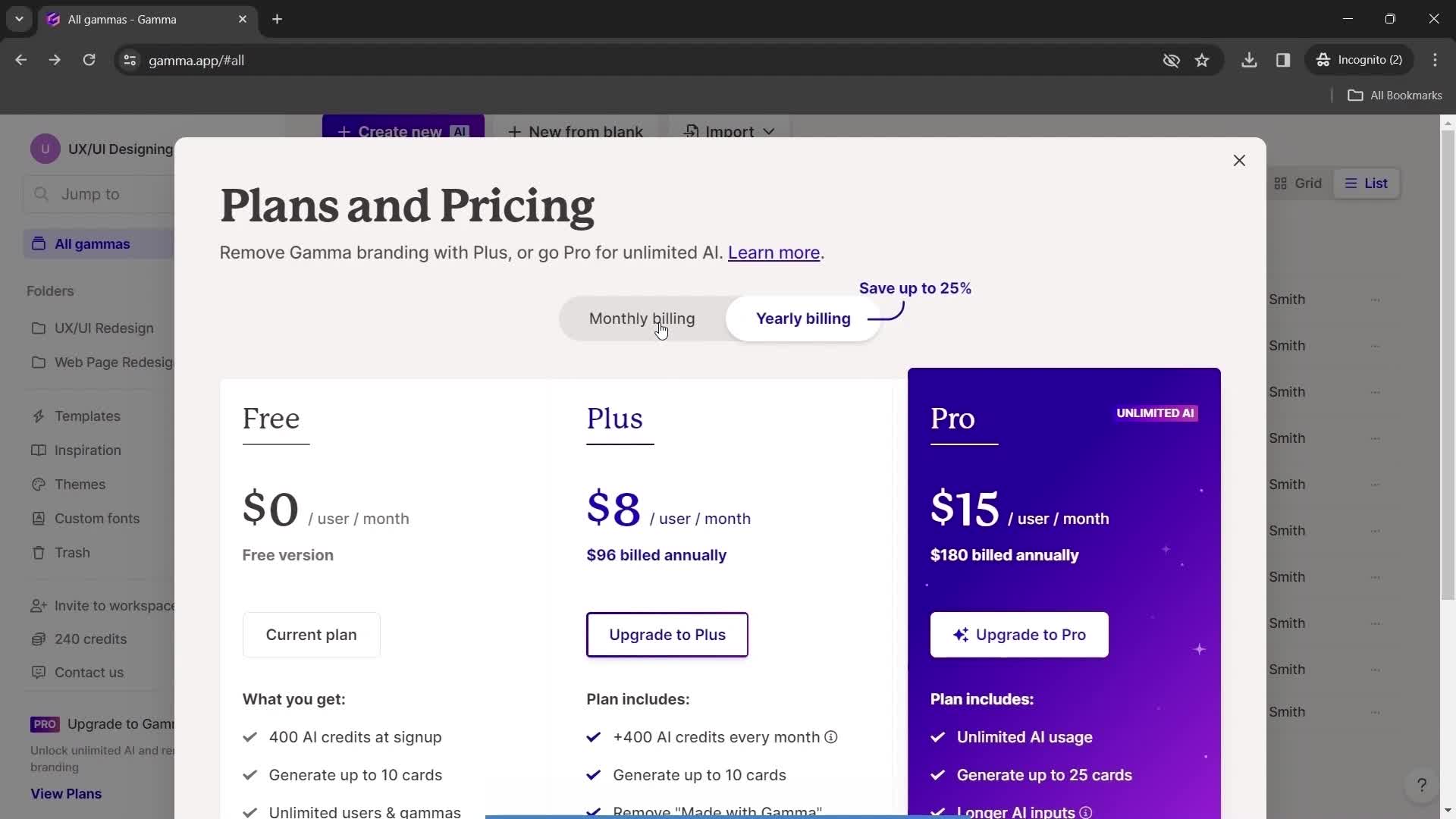Expand the Import dropdown
This screenshot has width=1456, height=819.
pos(730,131)
